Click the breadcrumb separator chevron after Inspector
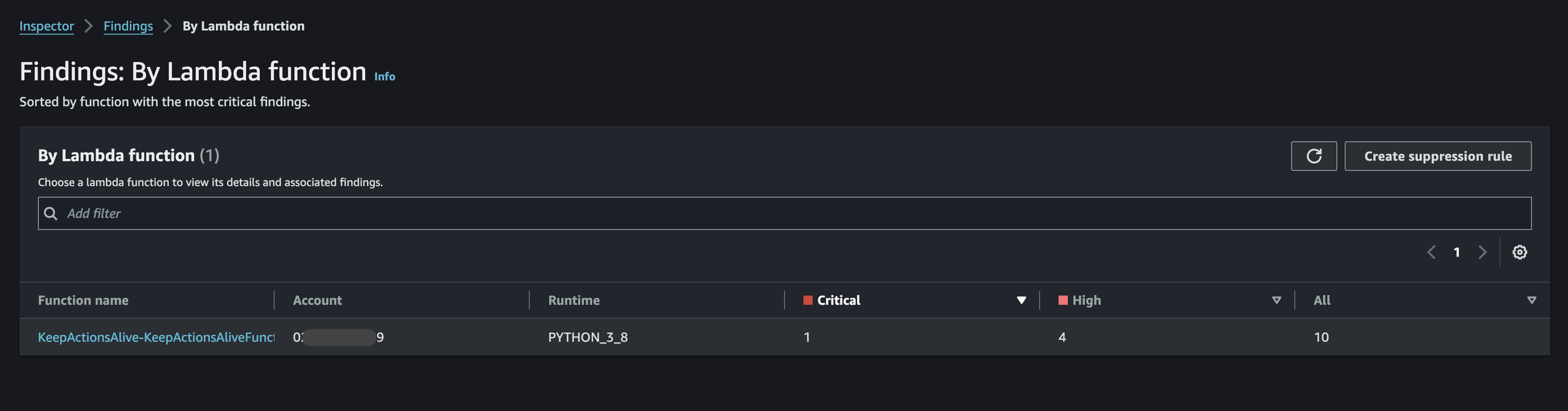This screenshot has width=1568, height=411. (x=89, y=26)
